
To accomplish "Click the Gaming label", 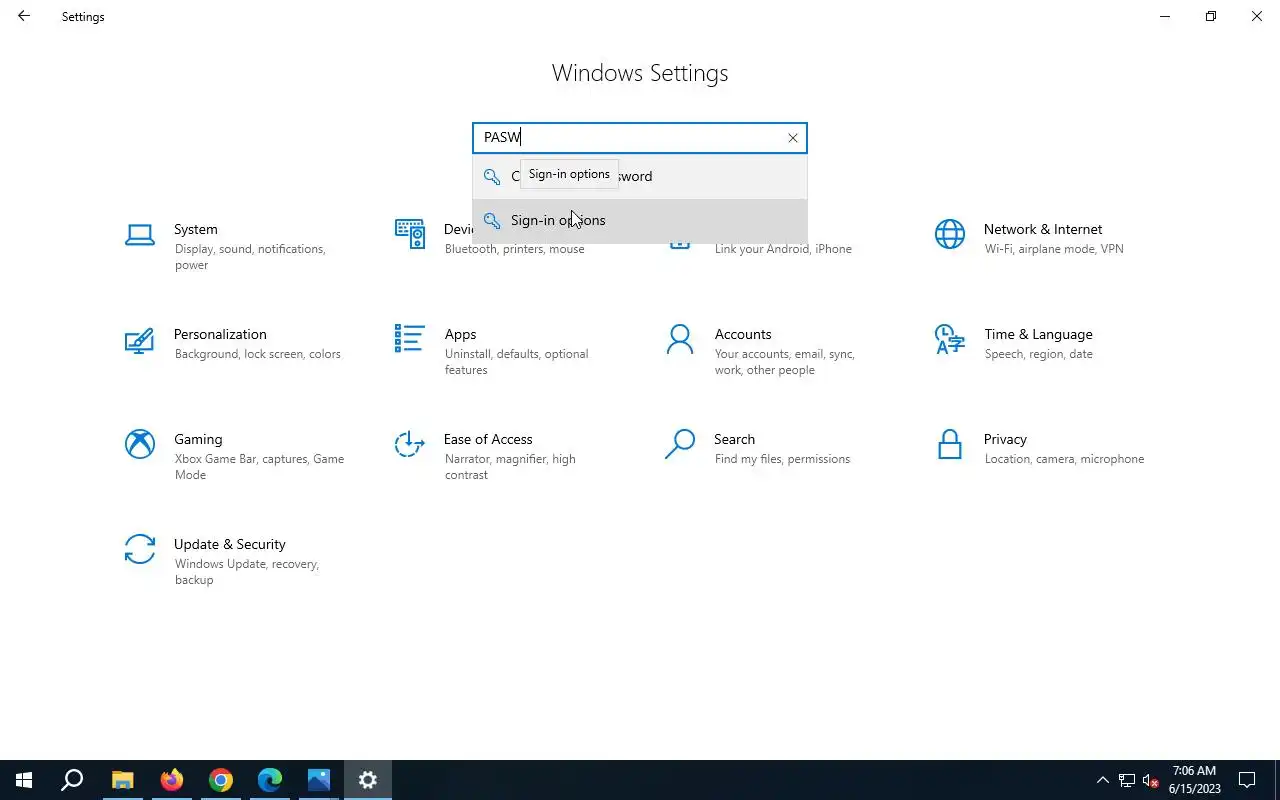I will [x=198, y=440].
